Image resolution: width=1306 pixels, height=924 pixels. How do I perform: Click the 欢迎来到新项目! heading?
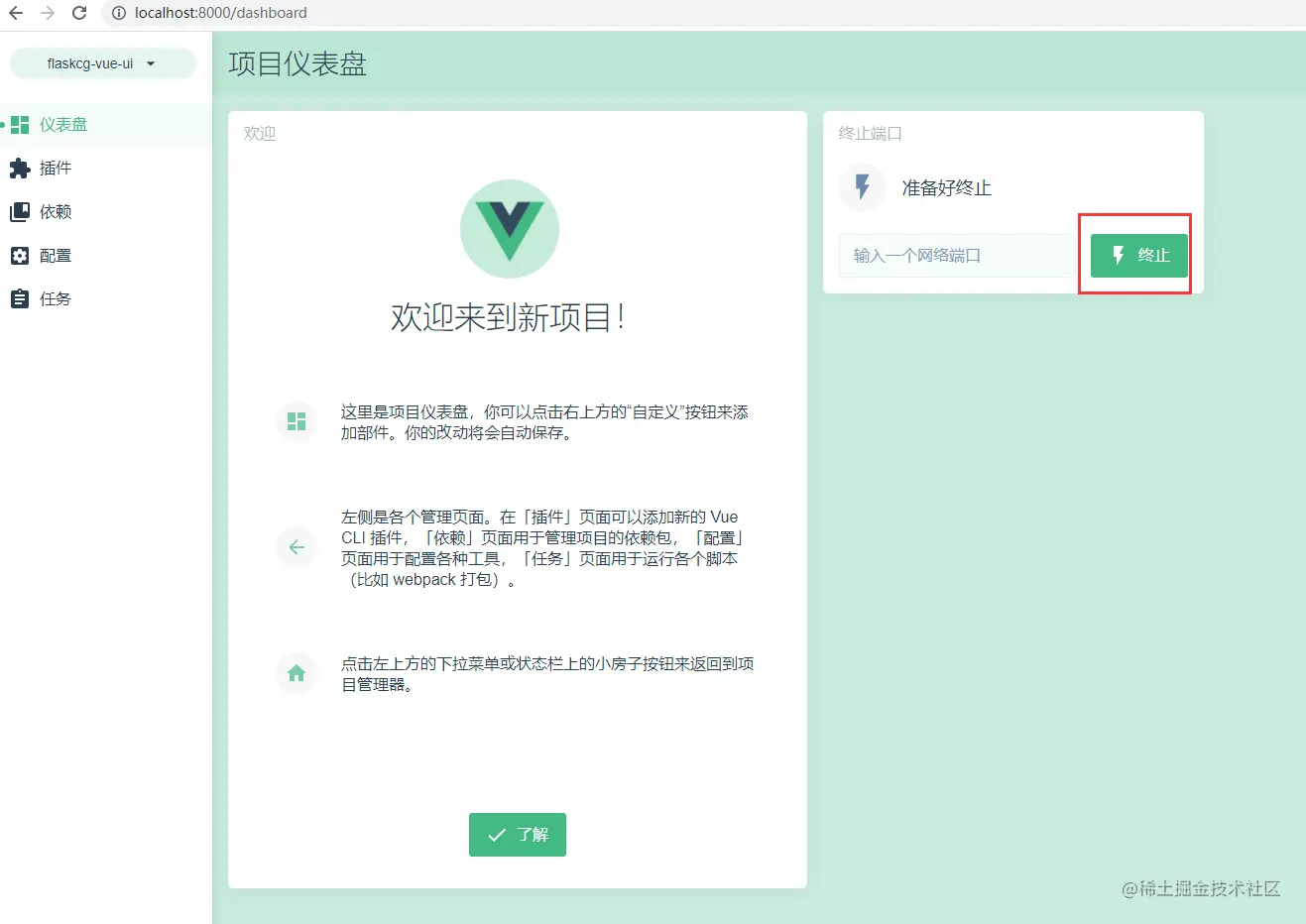(508, 317)
